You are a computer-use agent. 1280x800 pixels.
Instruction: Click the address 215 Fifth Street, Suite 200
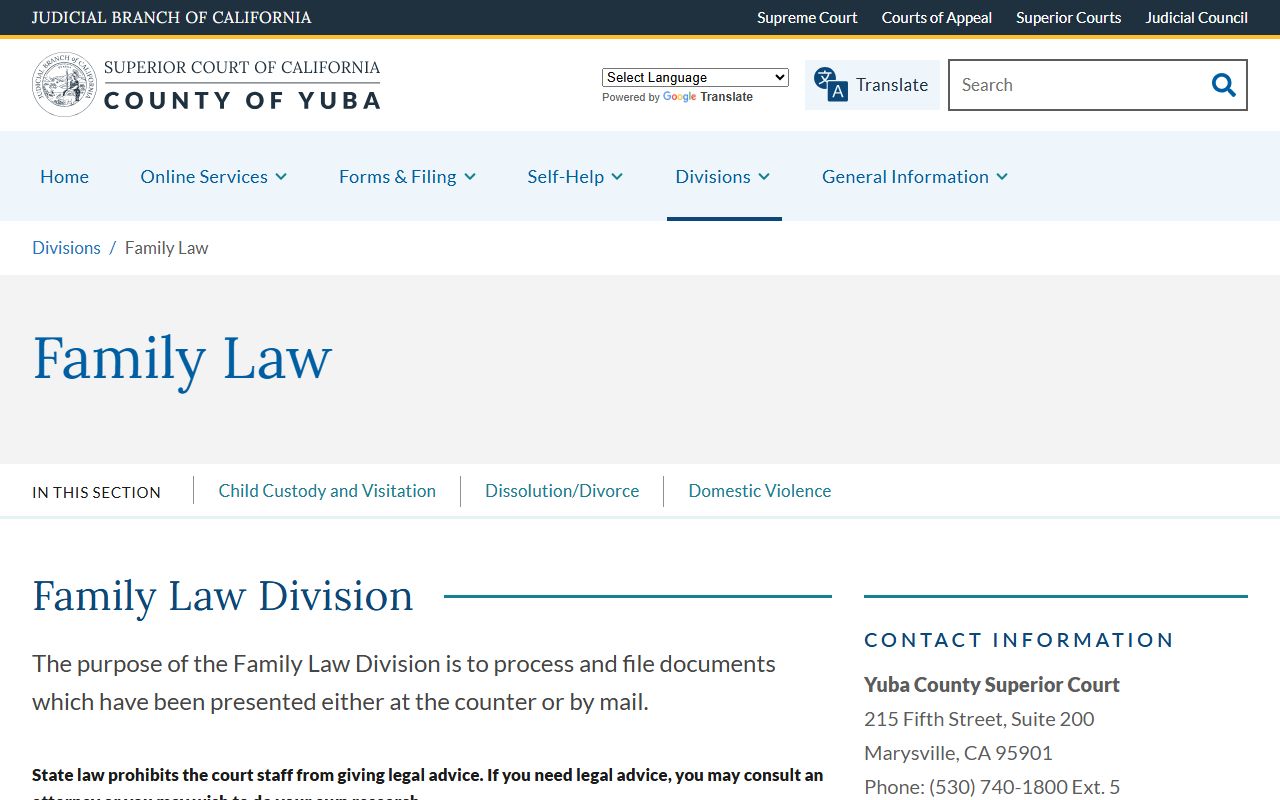coord(979,719)
